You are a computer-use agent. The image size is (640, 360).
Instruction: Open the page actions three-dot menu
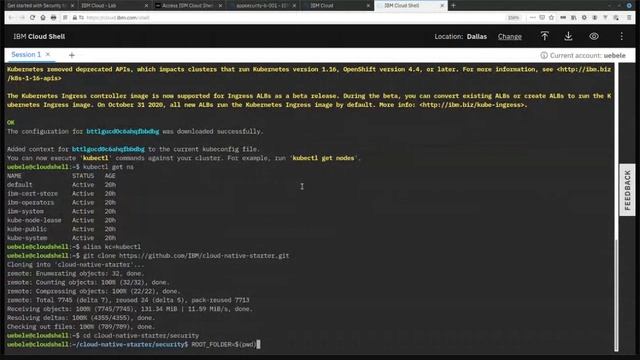pyautogui.click(x=533, y=18)
